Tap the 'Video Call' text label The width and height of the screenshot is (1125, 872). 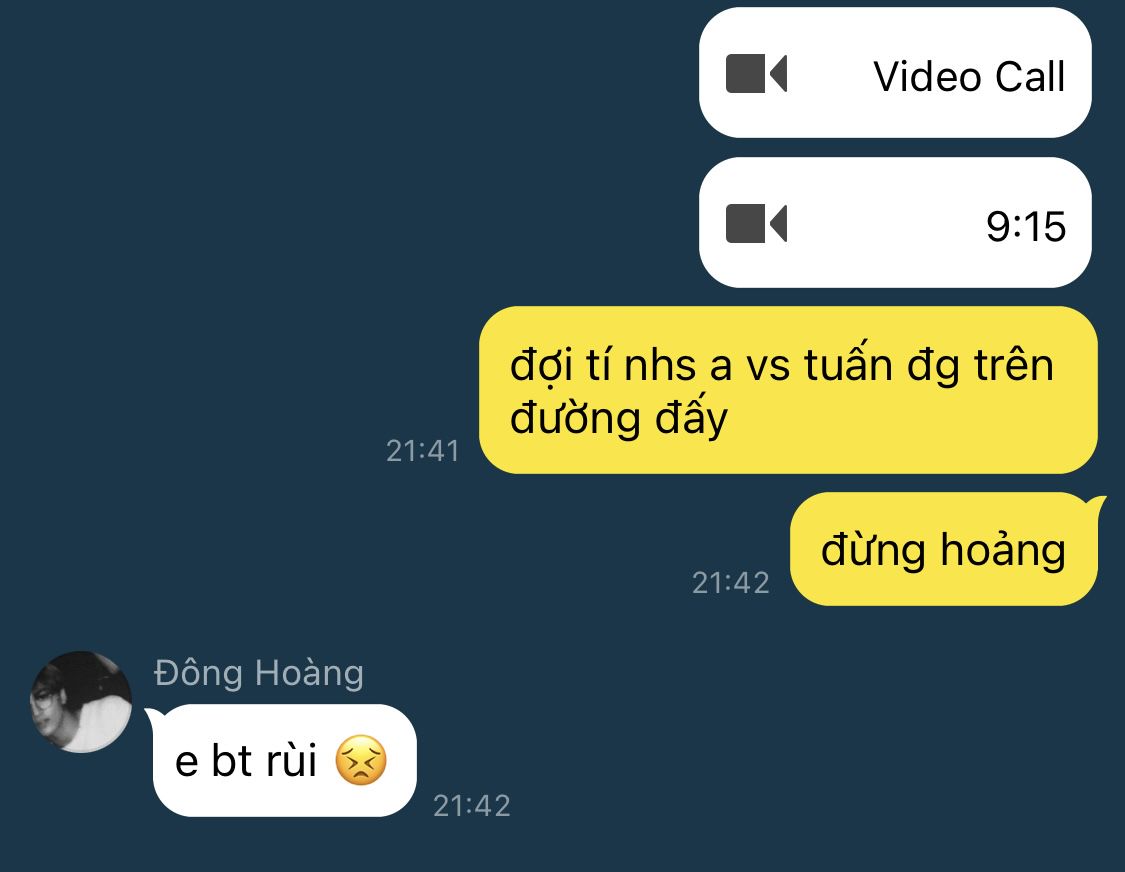[969, 76]
